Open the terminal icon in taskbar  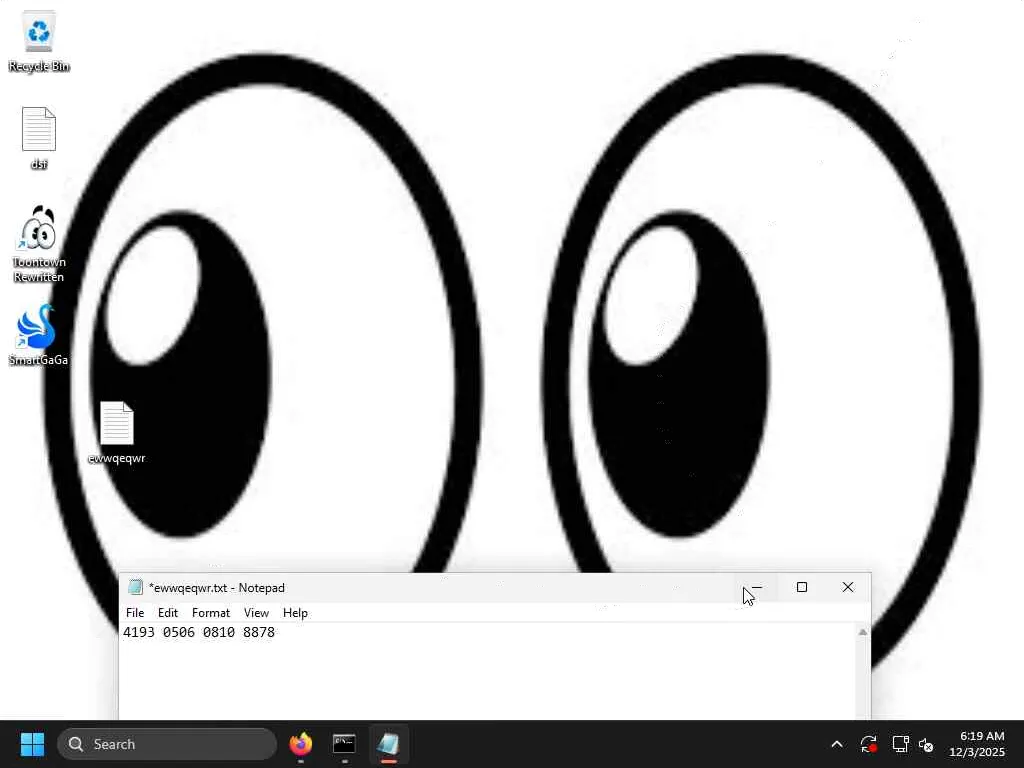pyautogui.click(x=344, y=744)
